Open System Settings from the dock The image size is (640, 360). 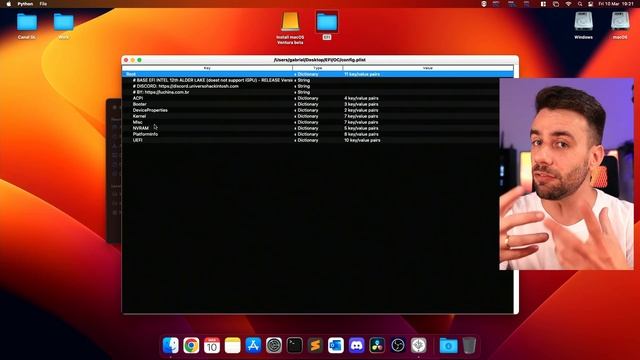tap(274, 345)
